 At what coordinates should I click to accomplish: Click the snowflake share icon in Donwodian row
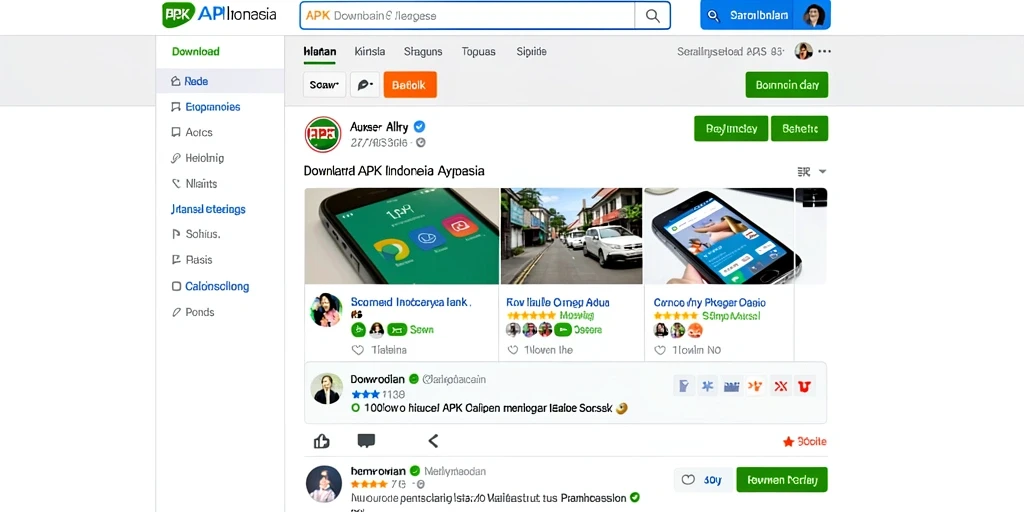pyautogui.click(x=707, y=386)
